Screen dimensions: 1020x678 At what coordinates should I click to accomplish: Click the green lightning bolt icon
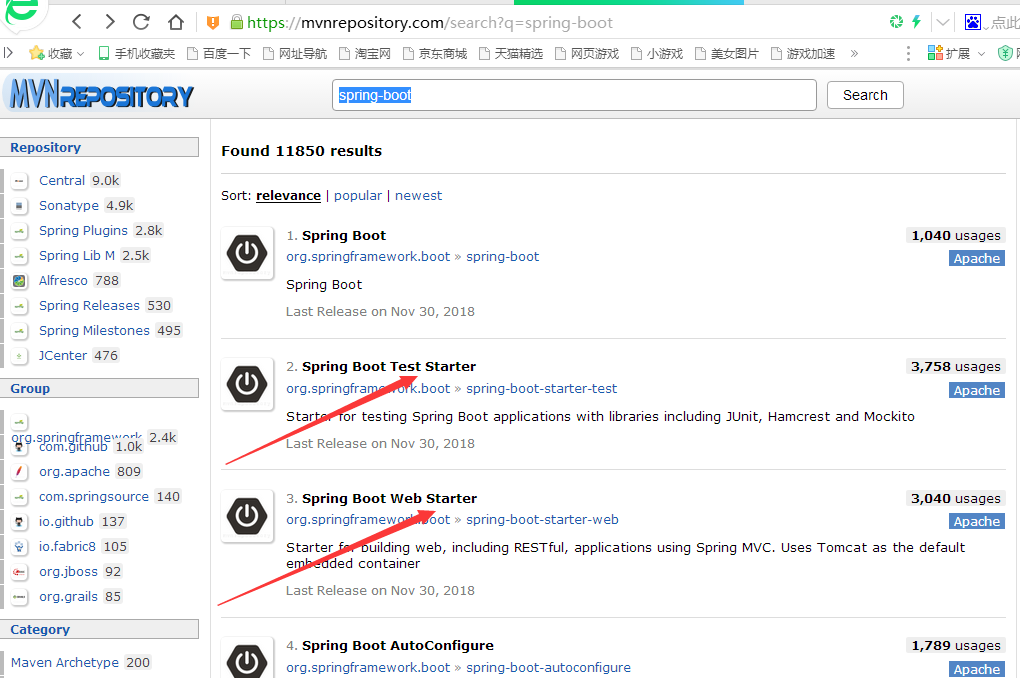(x=917, y=21)
